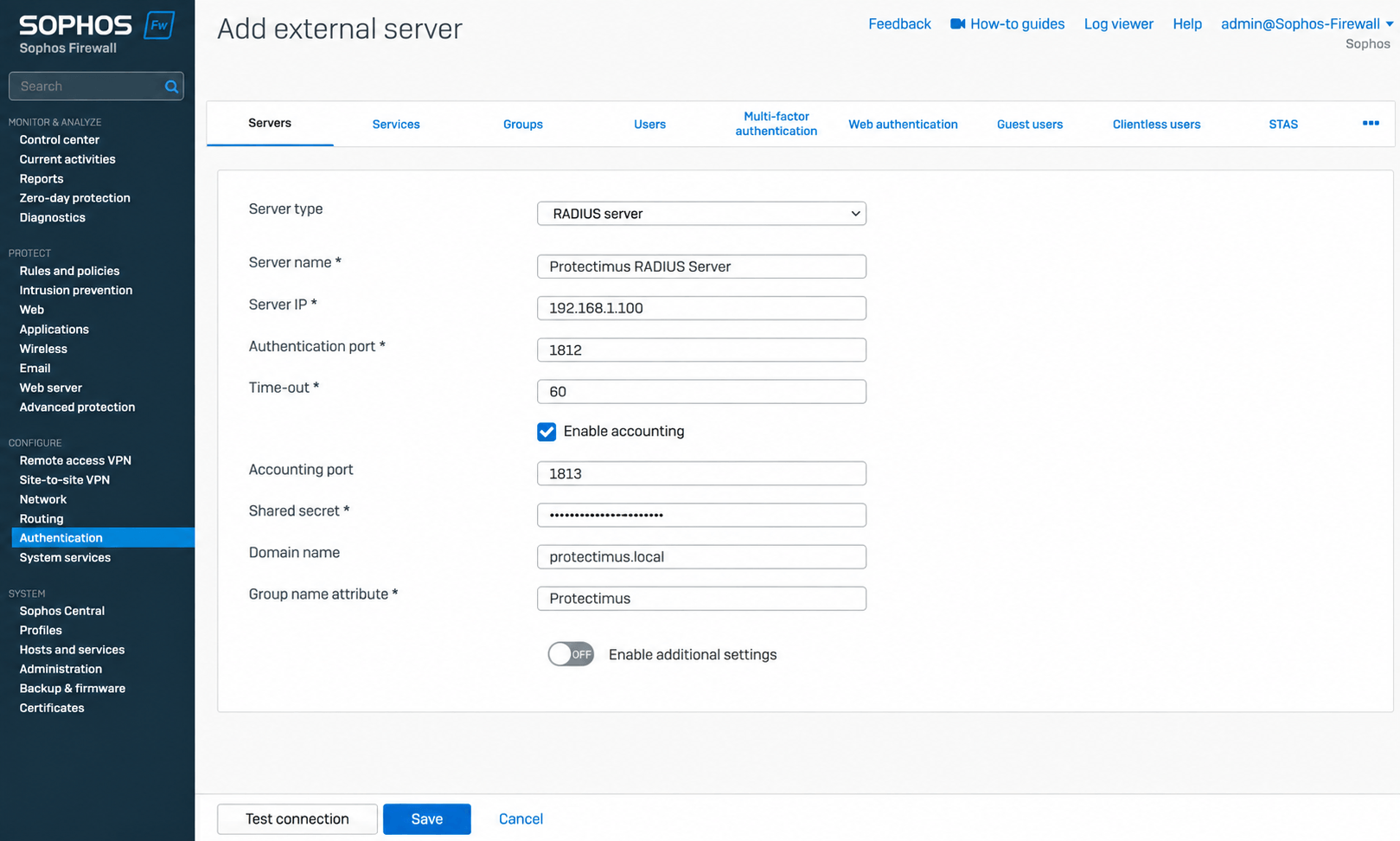Click the Sophos Fw logo badge
Image resolution: width=1400 pixels, height=841 pixels.
pyautogui.click(x=159, y=25)
